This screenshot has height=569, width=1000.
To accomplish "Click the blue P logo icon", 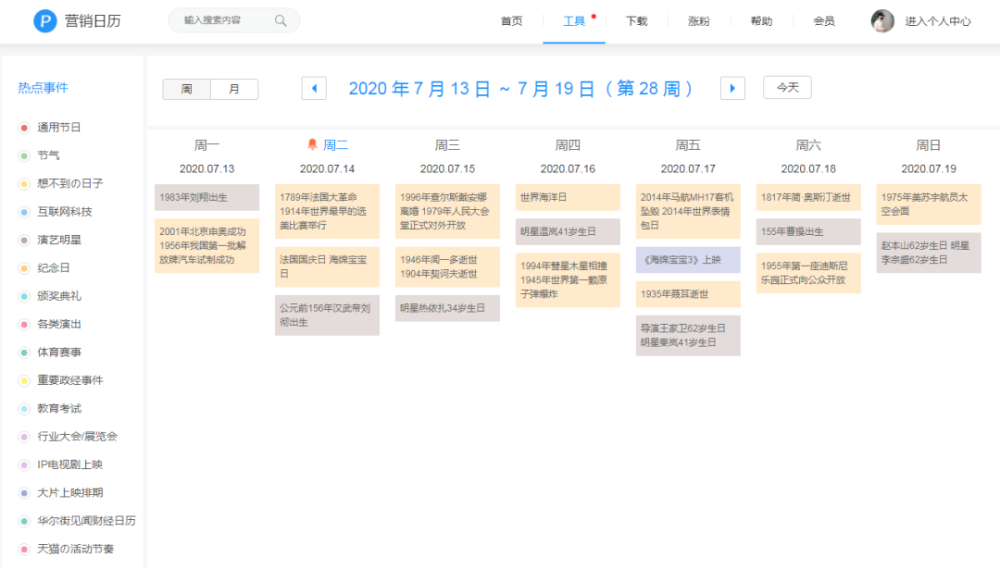I will pyautogui.click(x=45, y=21).
